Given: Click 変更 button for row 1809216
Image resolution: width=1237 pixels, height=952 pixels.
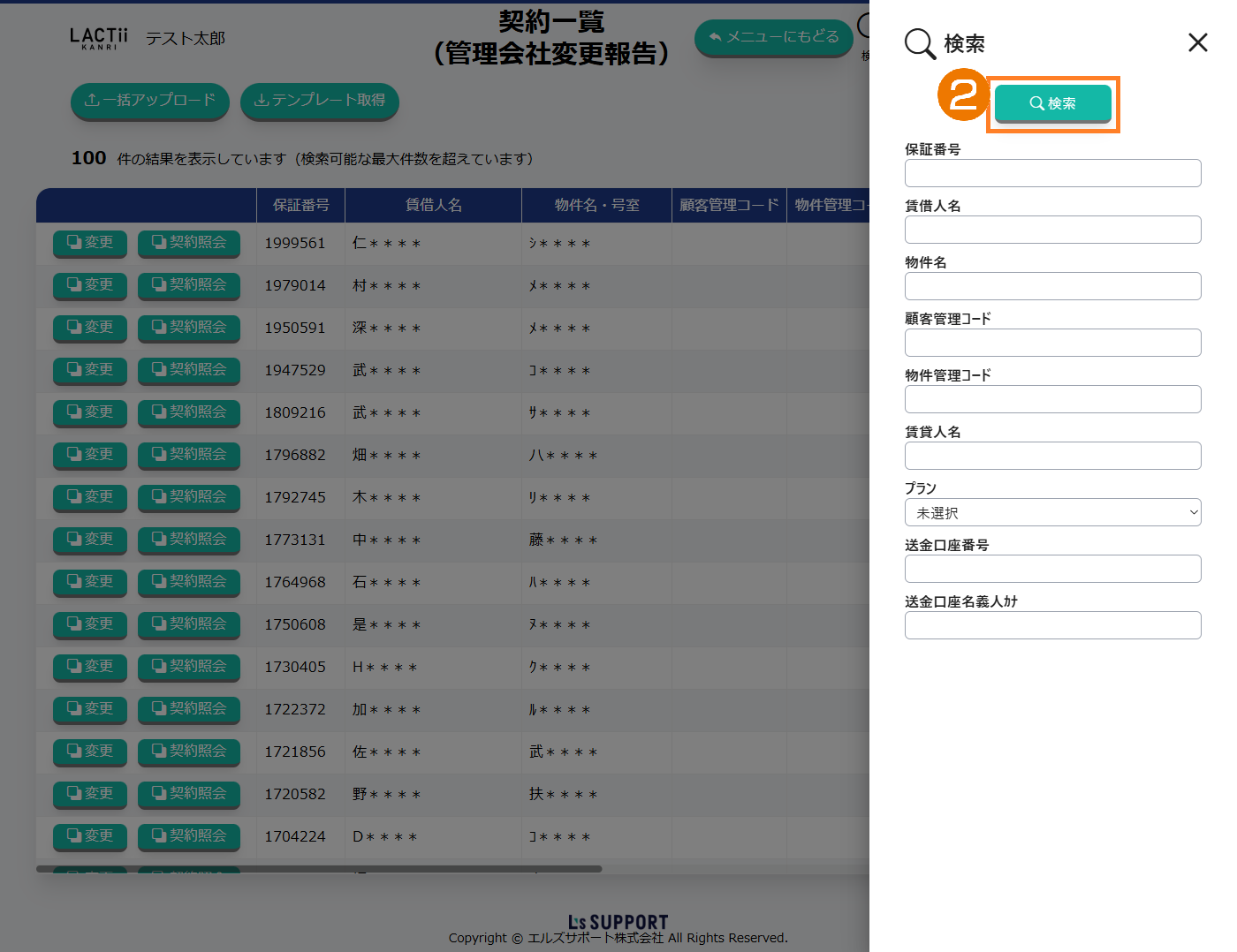Looking at the screenshot, I should click(90, 412).
